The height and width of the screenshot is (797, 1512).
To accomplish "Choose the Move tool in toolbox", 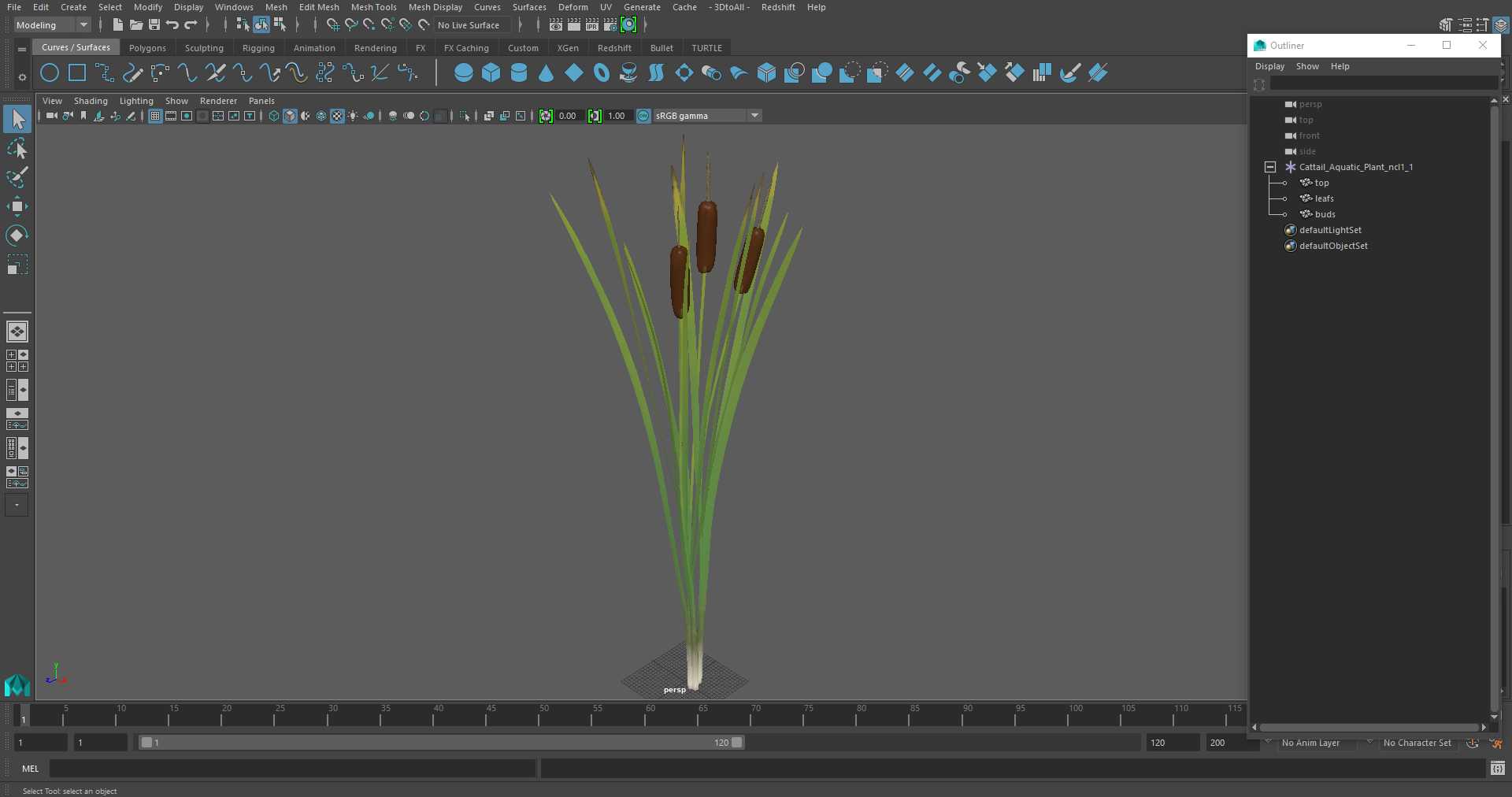I will 17,206.
